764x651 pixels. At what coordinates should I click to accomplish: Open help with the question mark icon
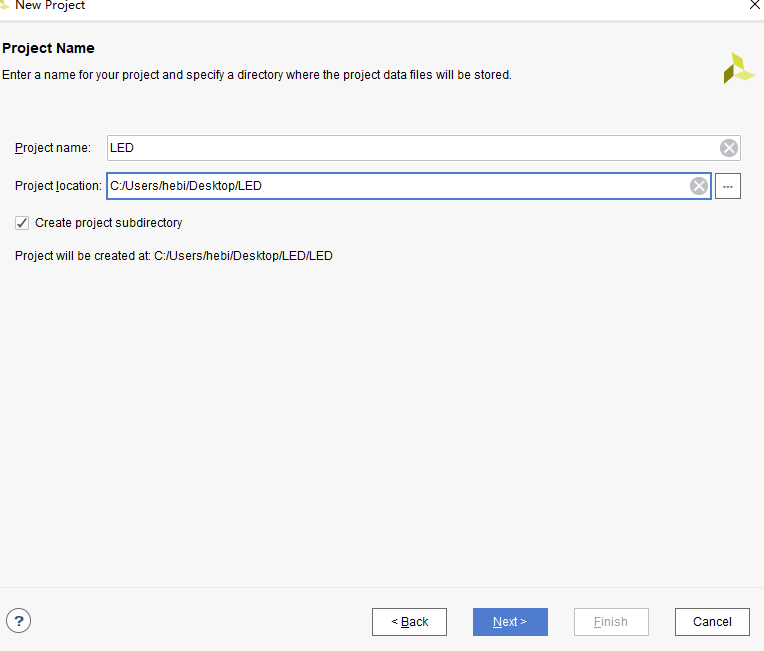(18, 621)
